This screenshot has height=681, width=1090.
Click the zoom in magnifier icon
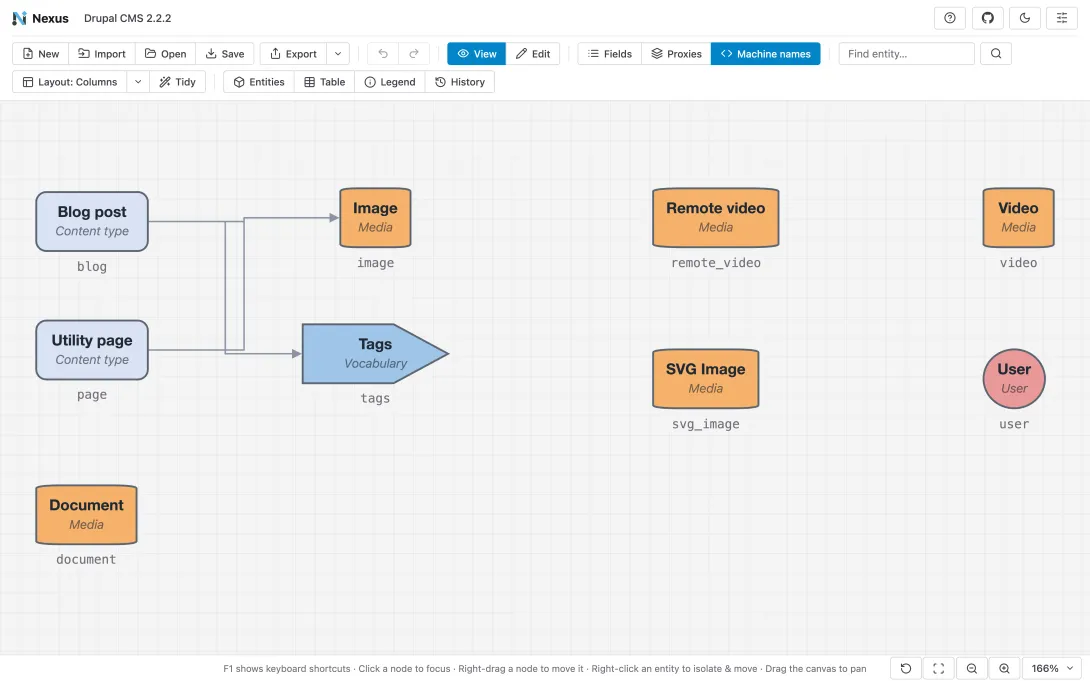(1004, 668)
